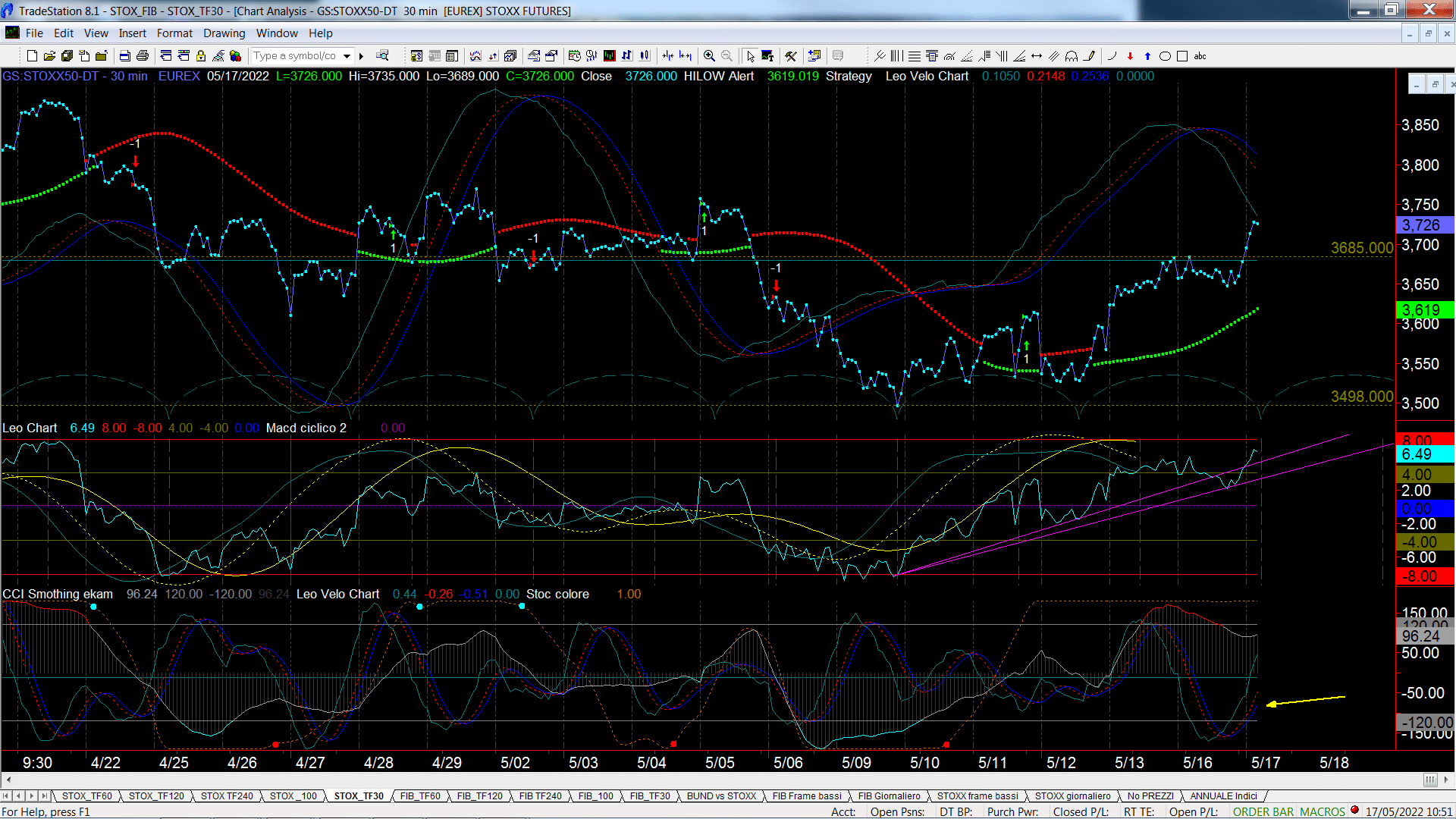The image size is (1456, 819).
Task: Select the parallel lines channel tool
Action: pos(1054,56)
